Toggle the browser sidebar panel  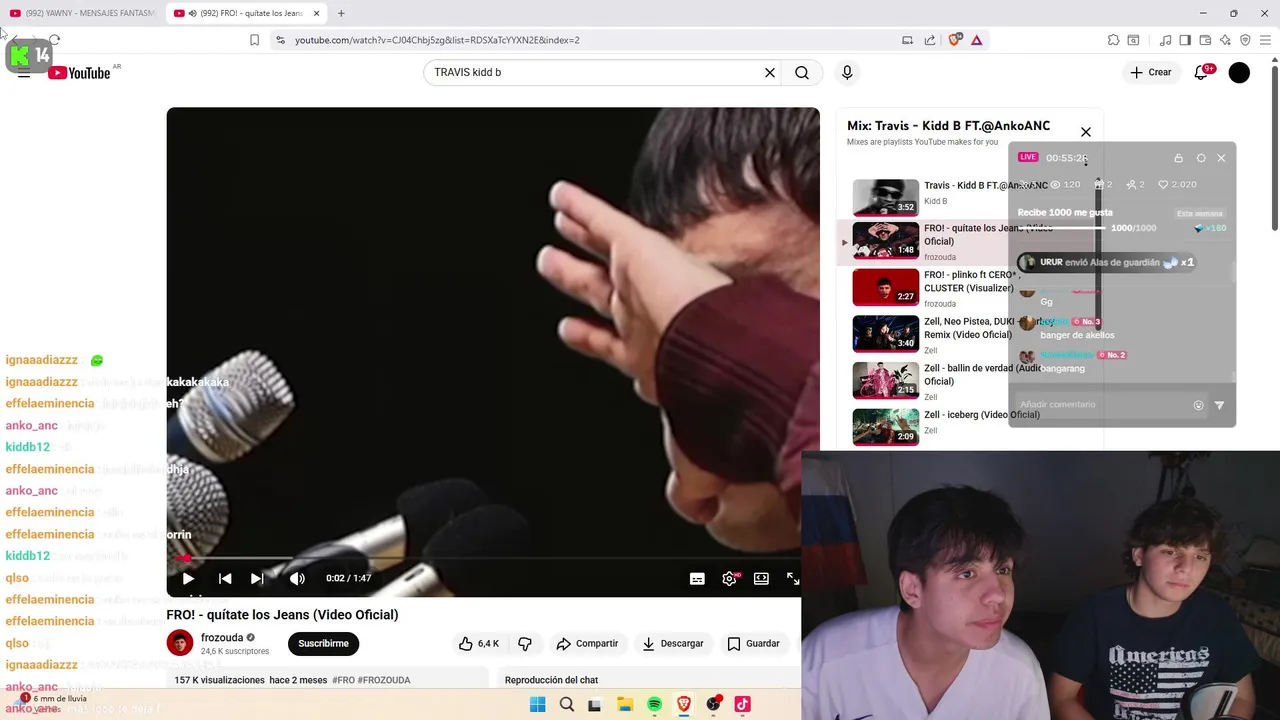(x=1185, y=40)
